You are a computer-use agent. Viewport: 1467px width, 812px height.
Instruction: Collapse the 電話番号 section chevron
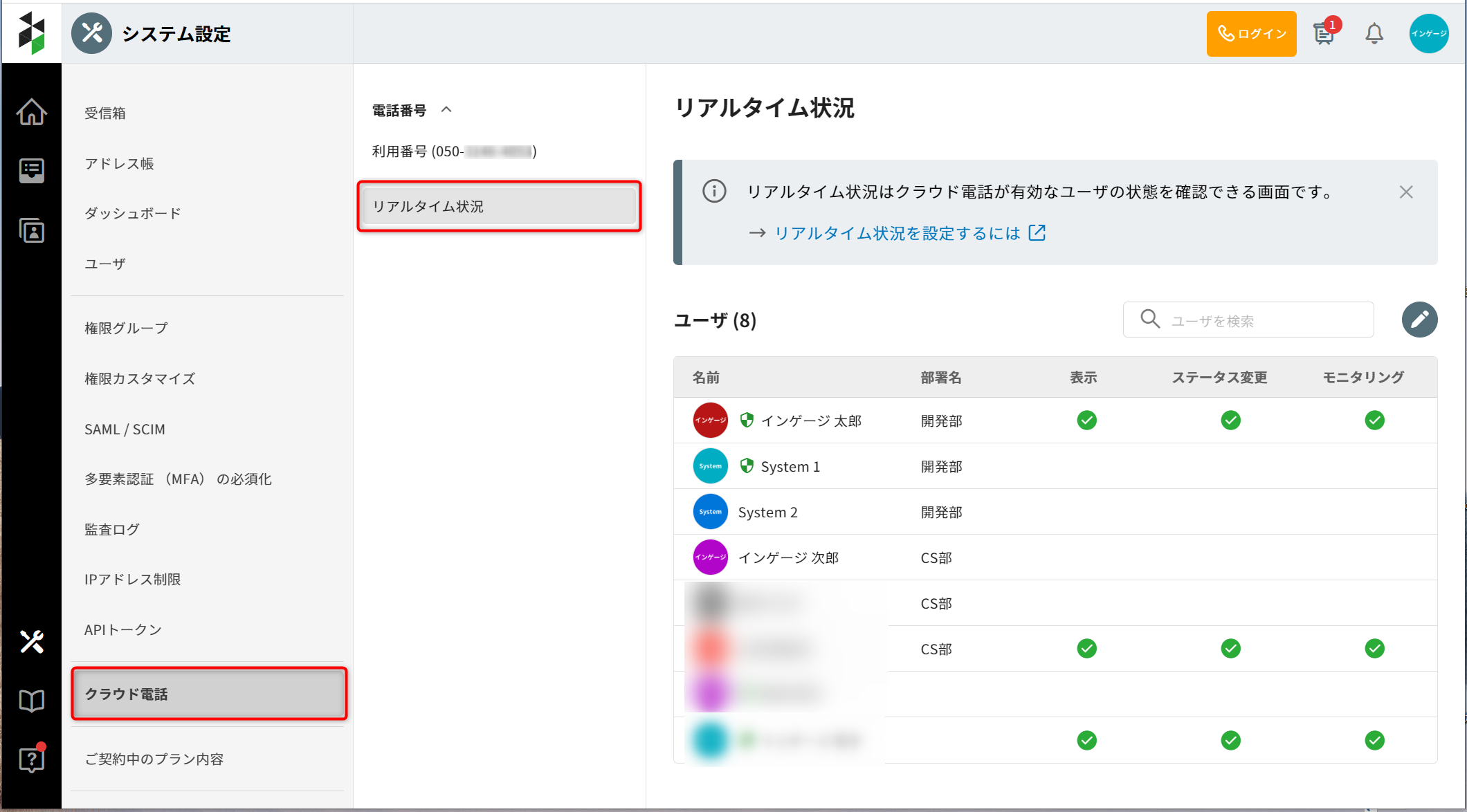click(446, 110)
